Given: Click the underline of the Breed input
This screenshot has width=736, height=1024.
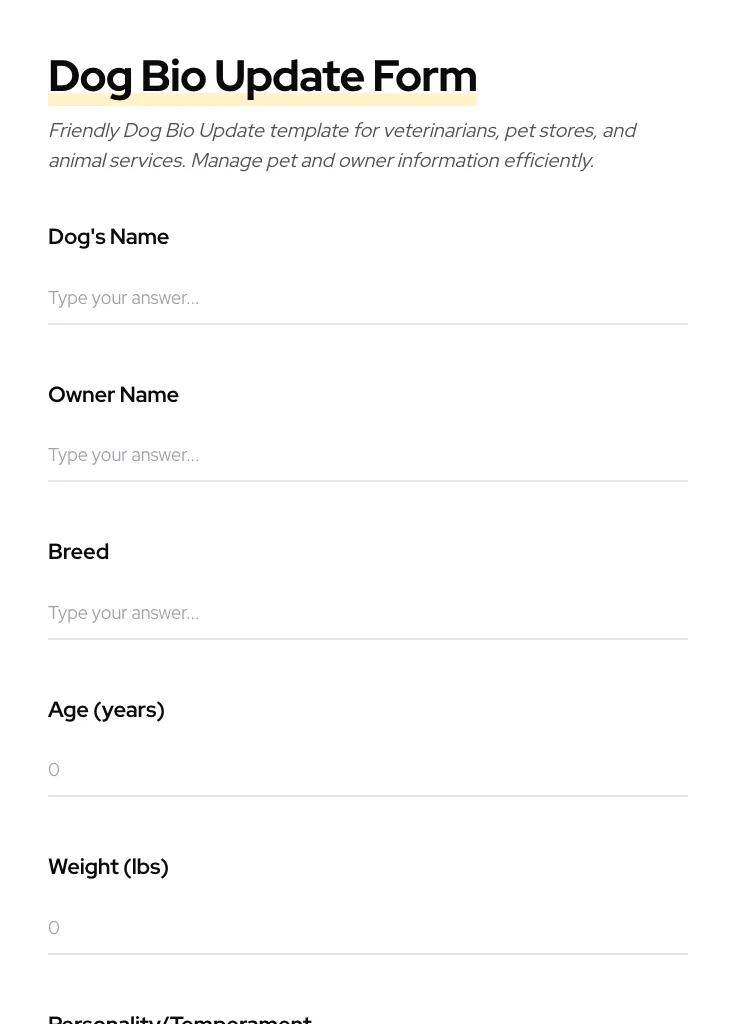Looking at the screenshot, I should (368, 638).
